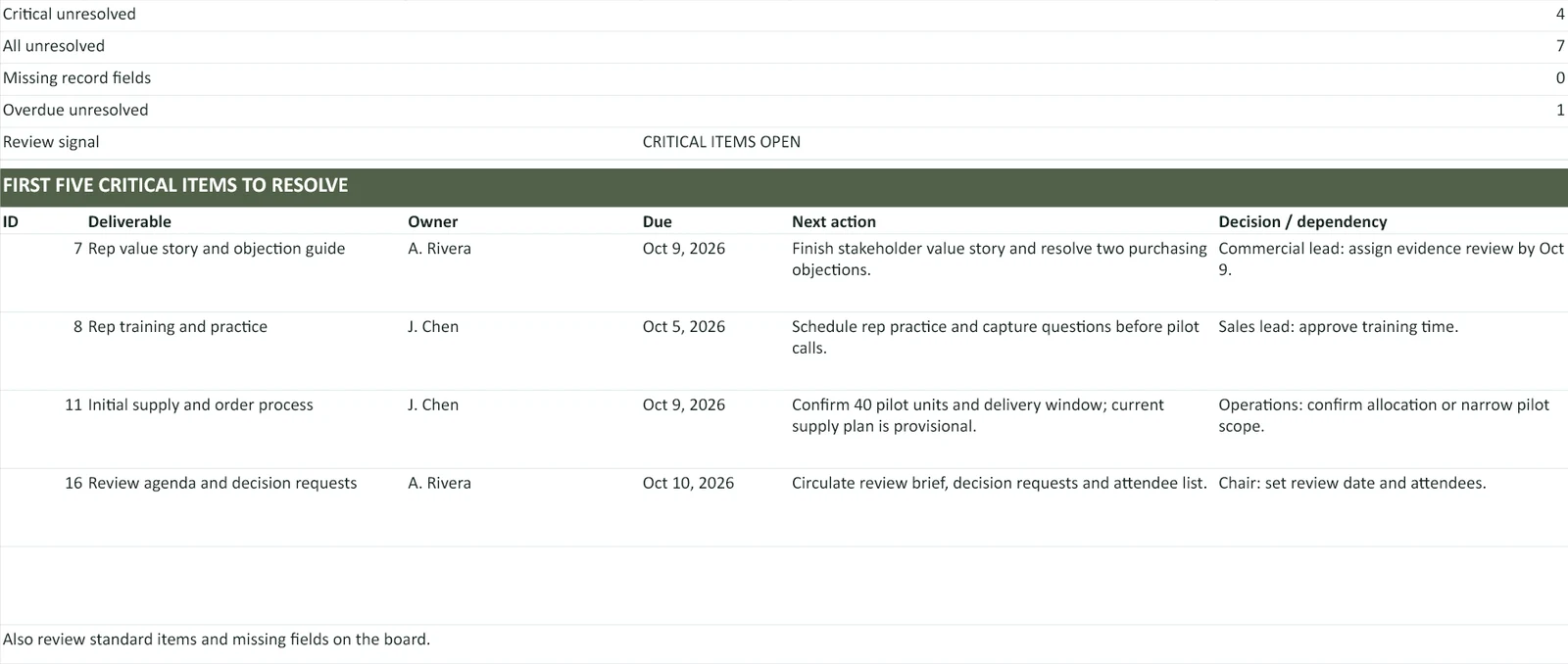Click 'Schedule rep practice' next action cell
1568x664 pixels.
pos(996,337)
